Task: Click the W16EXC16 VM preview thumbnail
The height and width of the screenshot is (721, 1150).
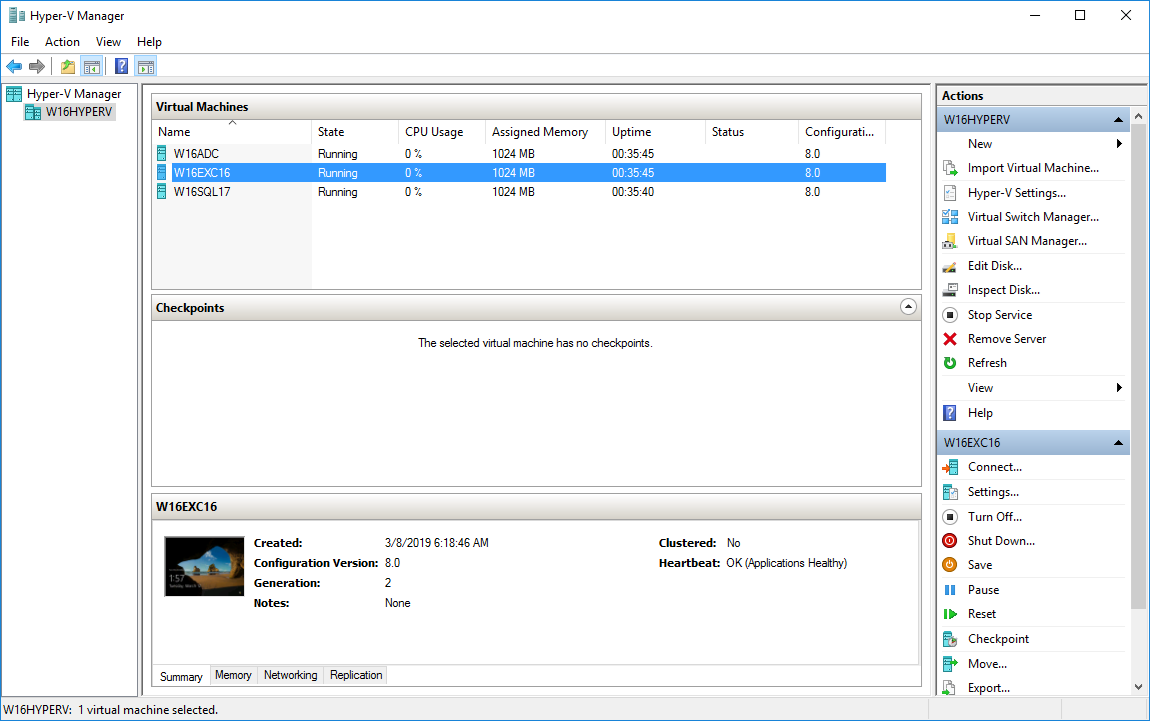Action: (204, 566)
